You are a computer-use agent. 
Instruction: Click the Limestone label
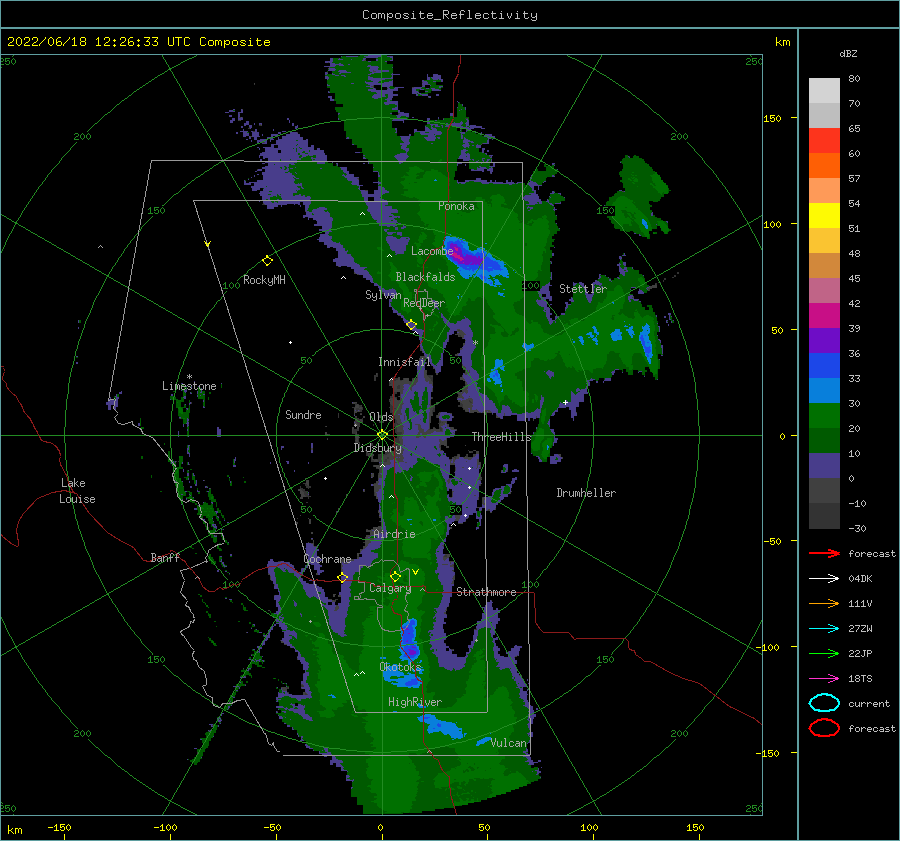(x=189, y=386)
